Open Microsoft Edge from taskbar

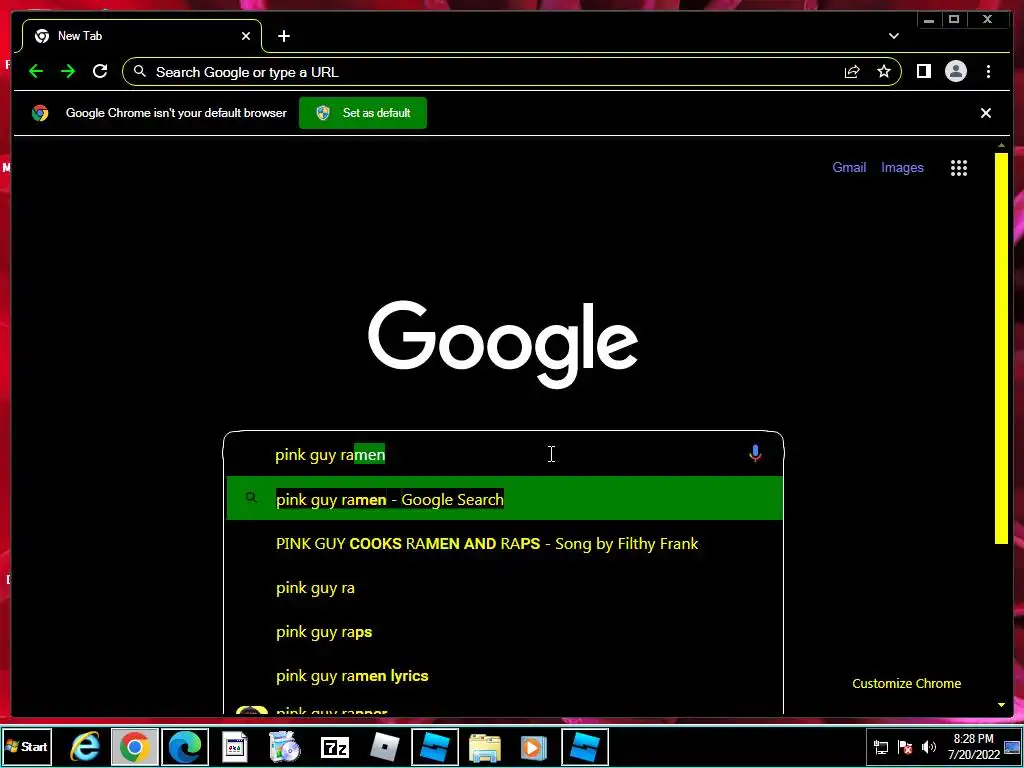[x=185, y=746]
